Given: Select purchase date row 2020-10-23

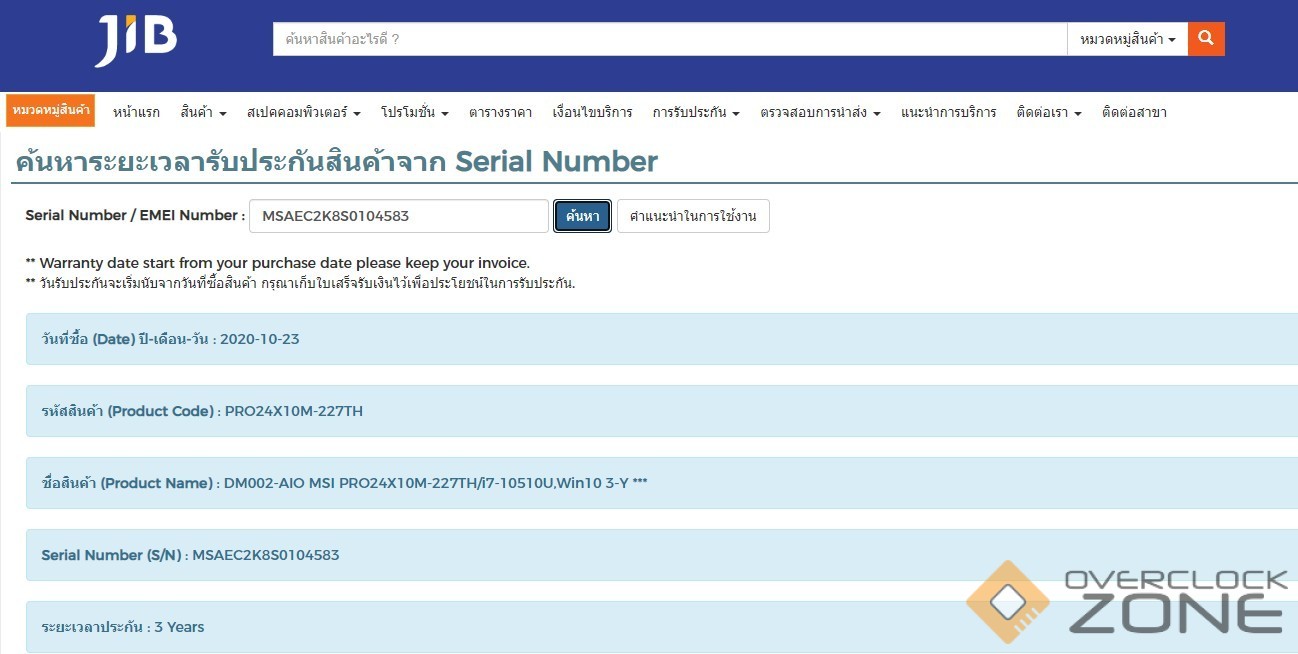Looking at the screenshot, I should 662,339.
